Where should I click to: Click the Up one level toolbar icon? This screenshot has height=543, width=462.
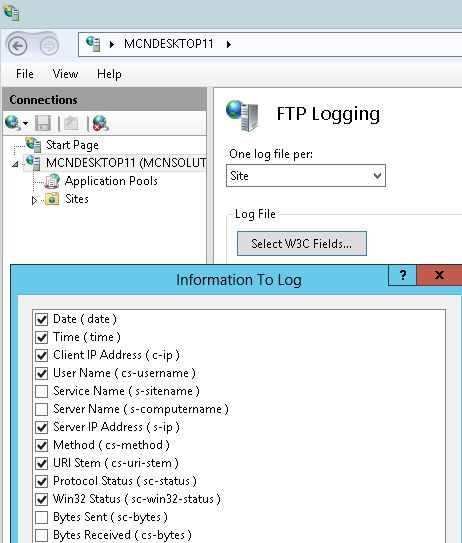pos(71,123)
